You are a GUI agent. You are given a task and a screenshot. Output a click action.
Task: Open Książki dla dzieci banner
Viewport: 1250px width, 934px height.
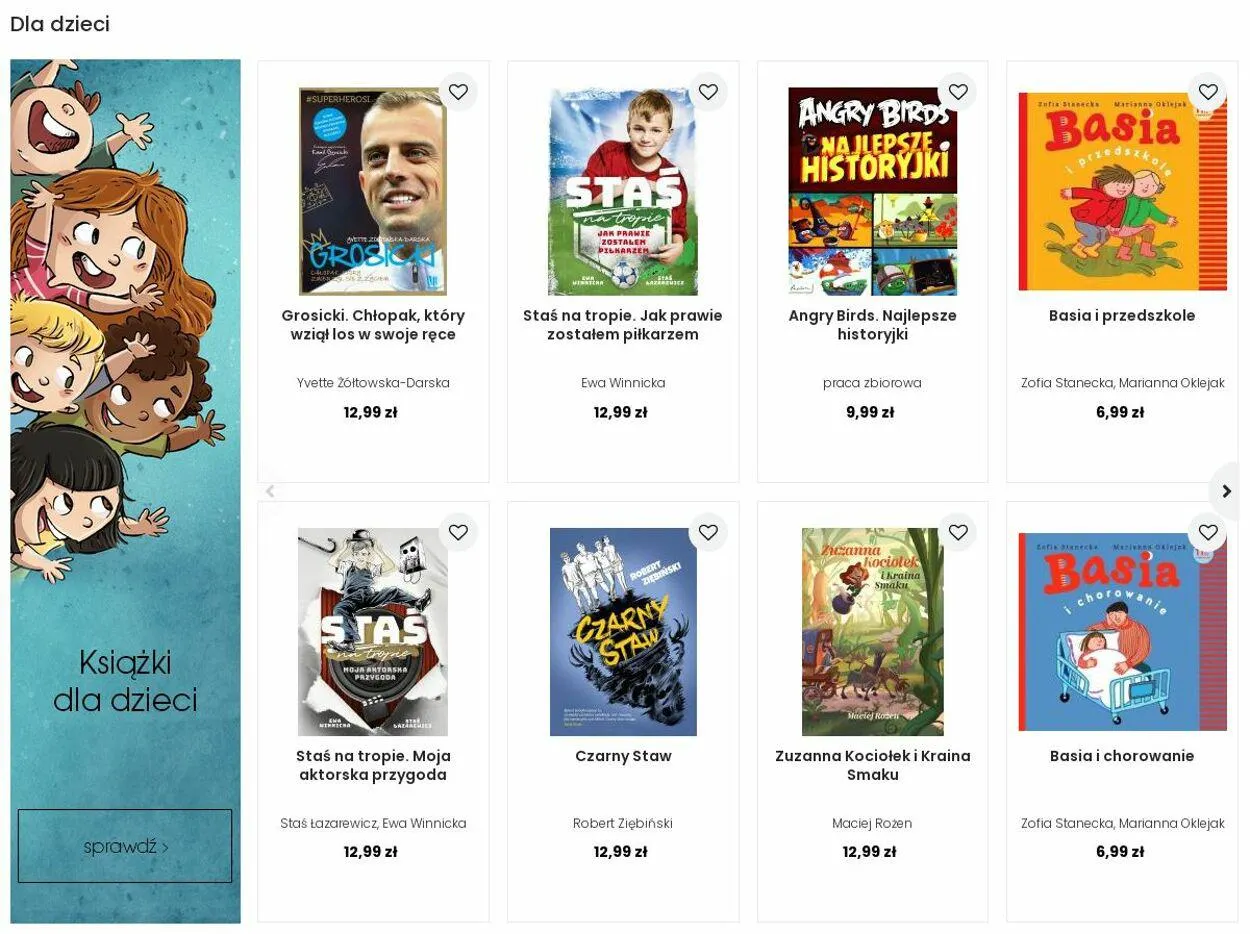(x=125, y=491)
